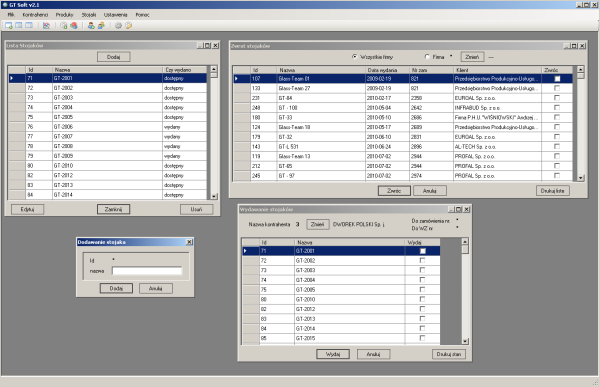Screen dimensions: 600x387
Task: Tick Wydaj checkbox for GT-2003 in Wydawanie window
Action: [x=422, y=270]
